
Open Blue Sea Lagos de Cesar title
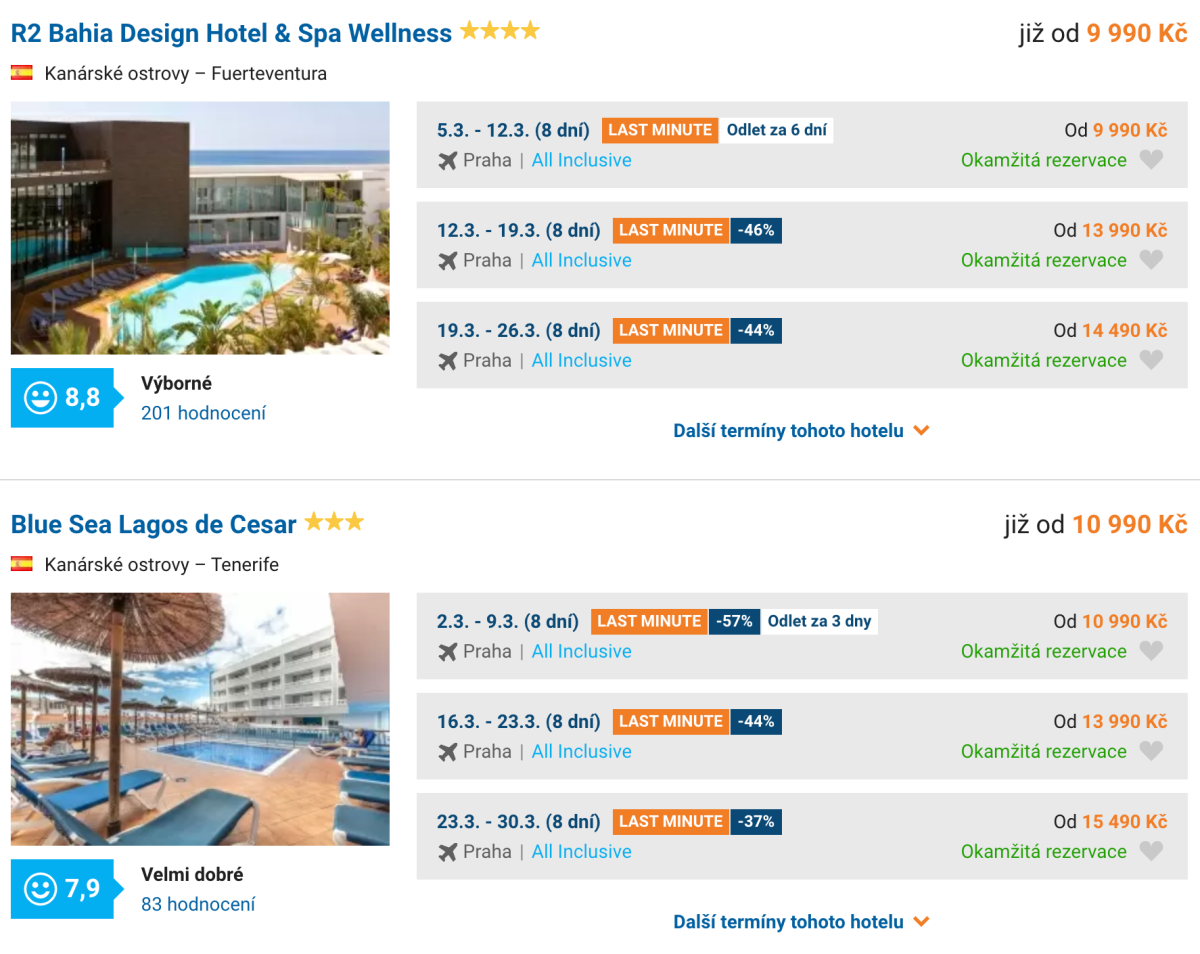click(153, 524)
